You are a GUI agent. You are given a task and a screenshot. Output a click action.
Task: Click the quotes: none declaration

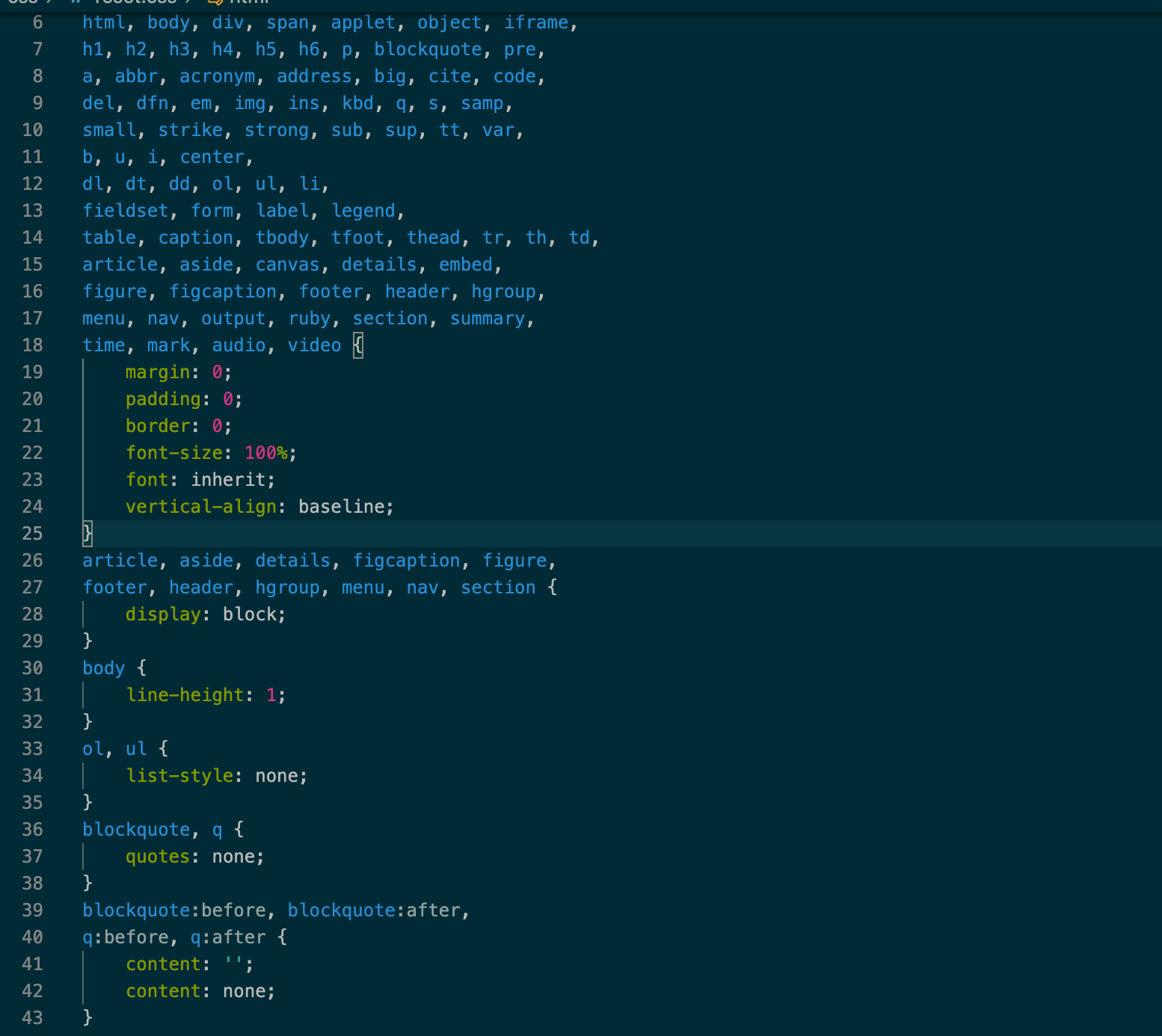coord(191,856)
